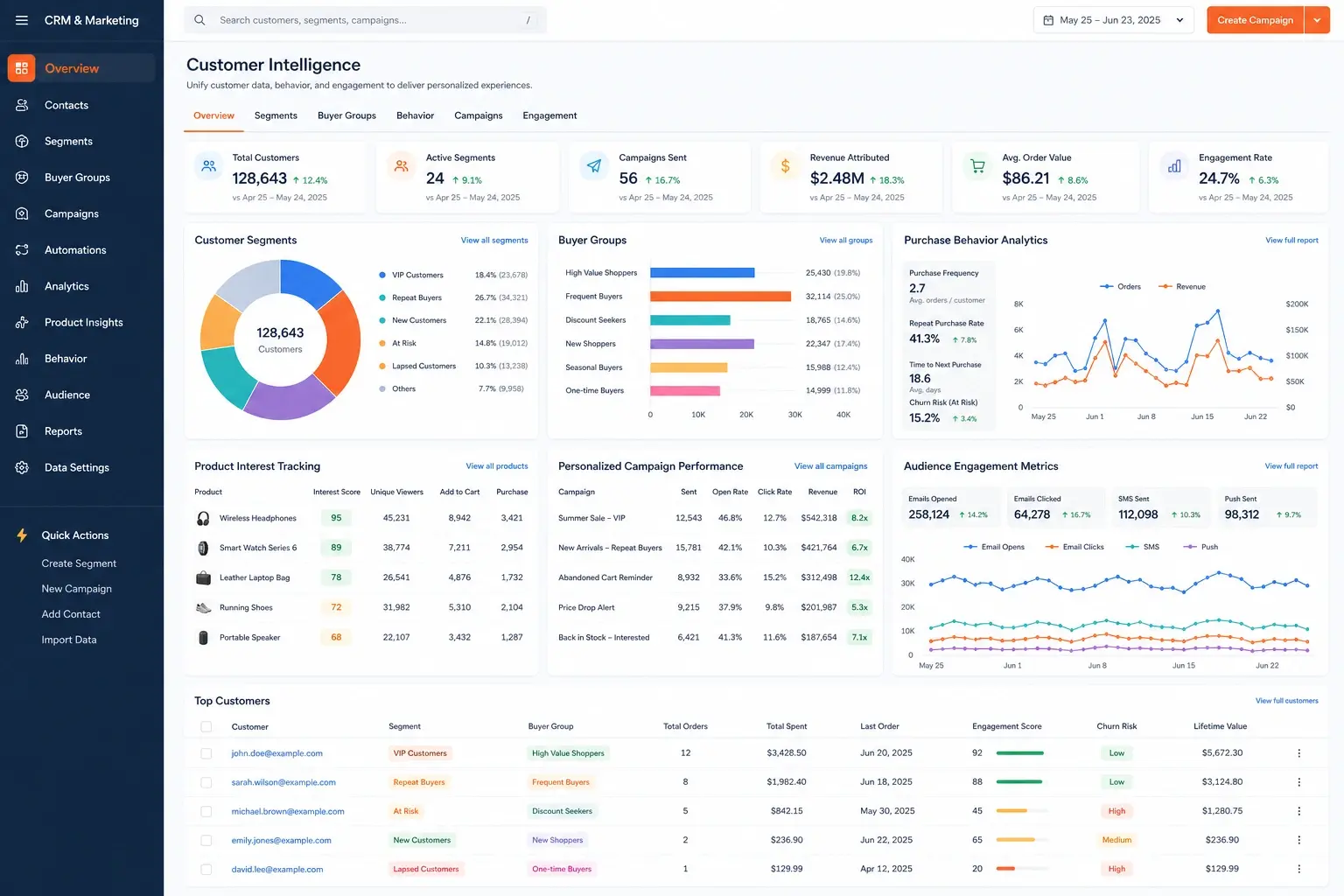The image size is (1344, 896).
Task: Open row menu for michael.brown@example.com
Action: point(1298,811)
